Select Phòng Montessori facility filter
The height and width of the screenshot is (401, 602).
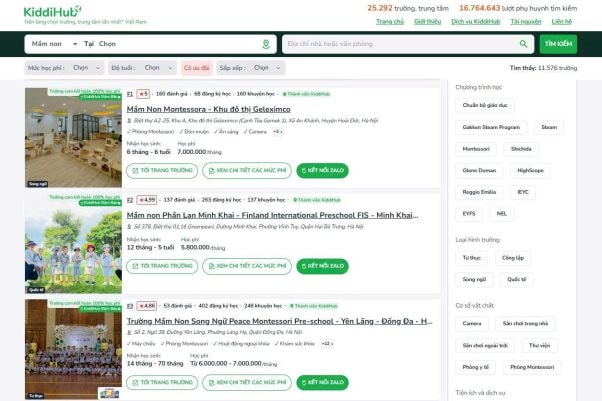click(532, 367)
